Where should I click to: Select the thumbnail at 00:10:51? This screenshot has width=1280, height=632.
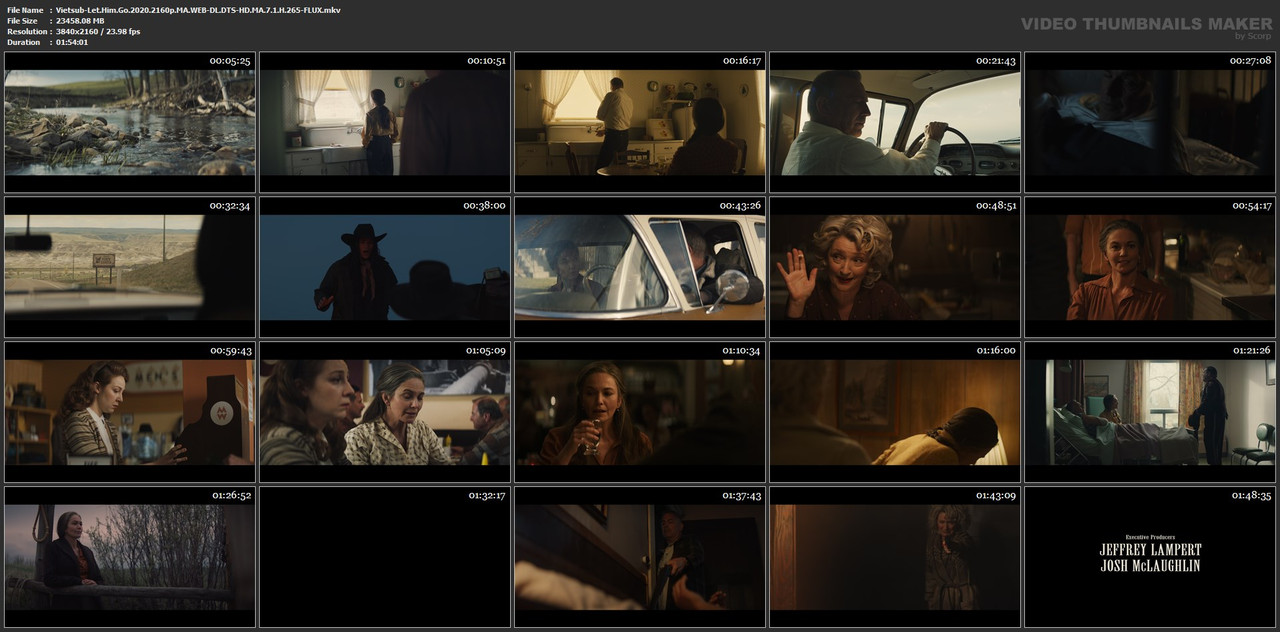(x=385, y=122)
